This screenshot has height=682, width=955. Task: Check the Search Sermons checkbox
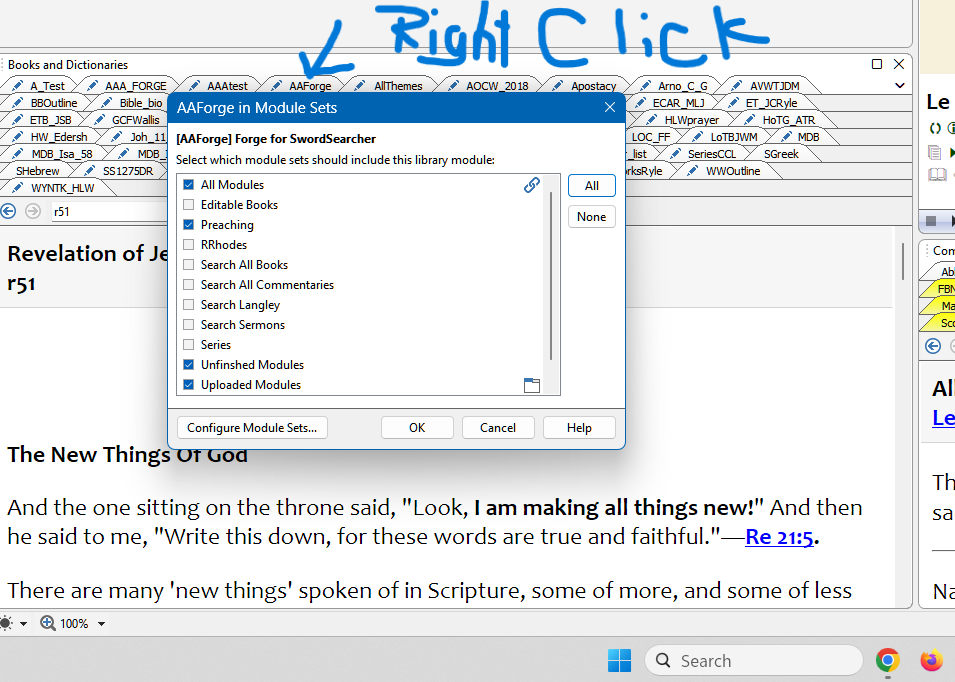[x=189, y=325]
